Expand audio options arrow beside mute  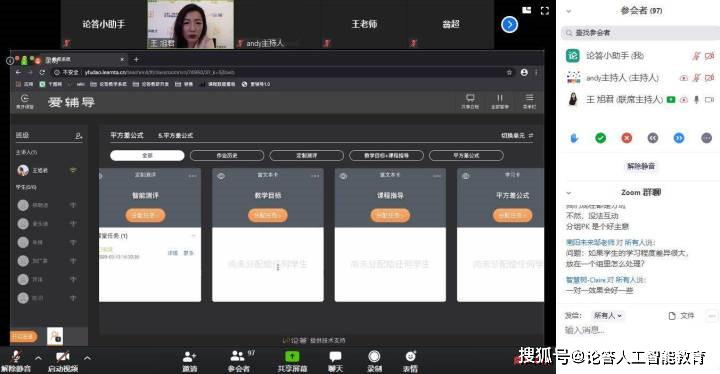coord(38,358)
